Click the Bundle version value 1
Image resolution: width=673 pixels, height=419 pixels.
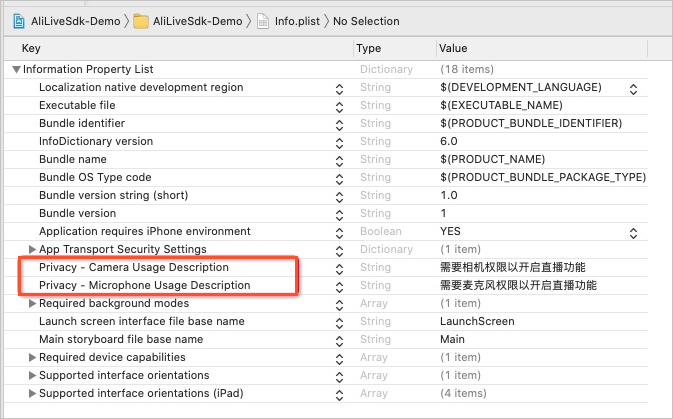[443, 213]
